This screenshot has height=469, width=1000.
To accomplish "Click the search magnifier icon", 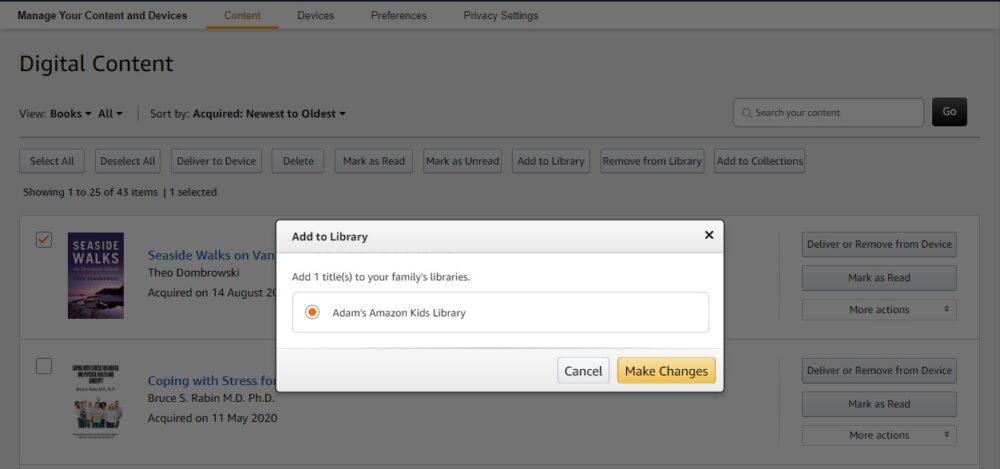I will click(x=745, y=113).
